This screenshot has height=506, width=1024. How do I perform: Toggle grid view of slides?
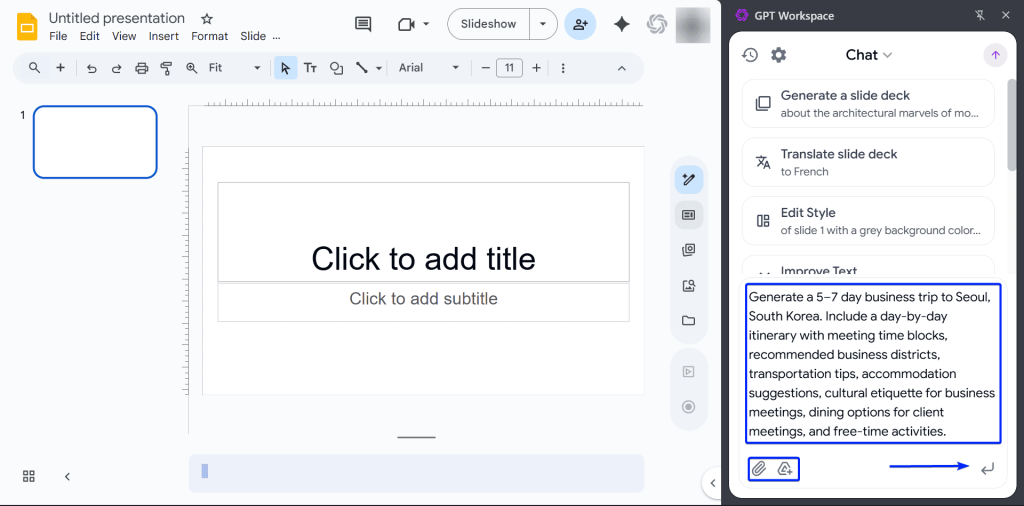(x=29, y=476)
